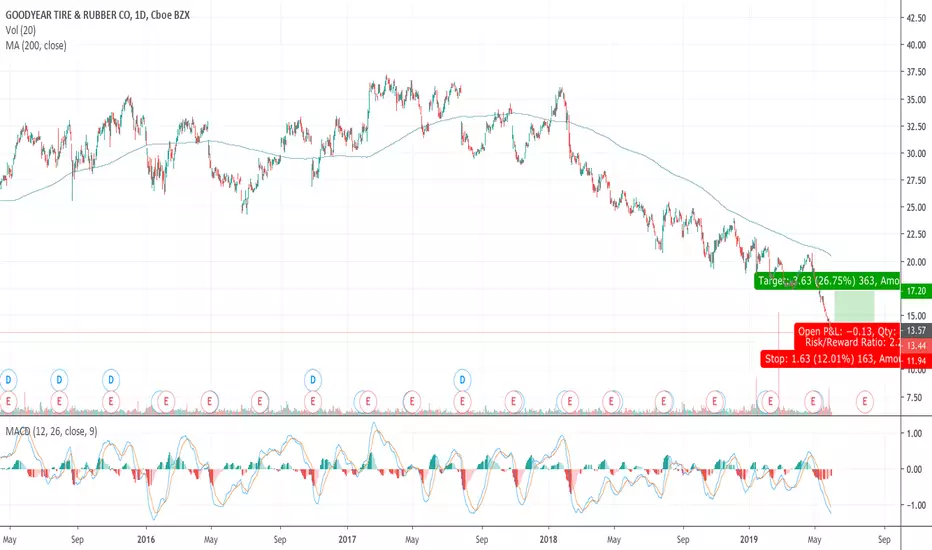Image resolution: width=932 pixels, height=550 pixels.
Task: Click the GOODYEAR TIRE & RUBBER CO chart title
Action: [97, 15]
